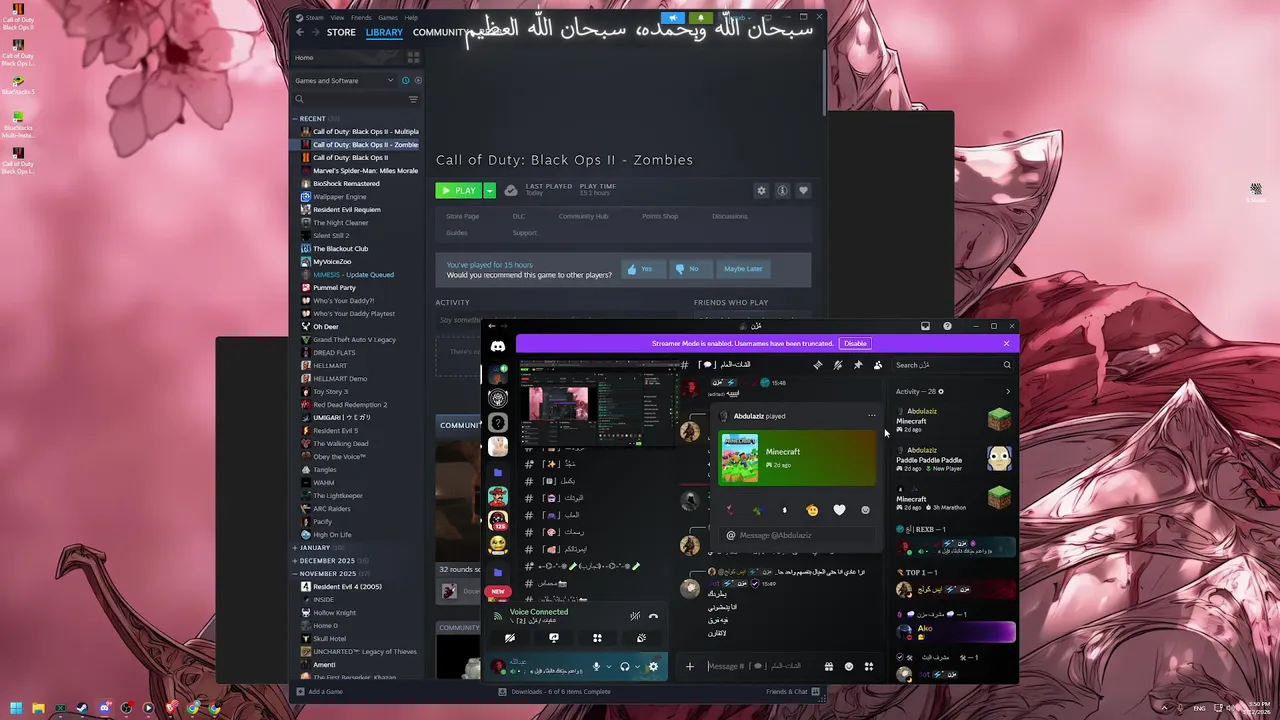Click Message @Abdulaziz reply field
Viewport: 1280px width, 720px height.
[x=795, y=535]
